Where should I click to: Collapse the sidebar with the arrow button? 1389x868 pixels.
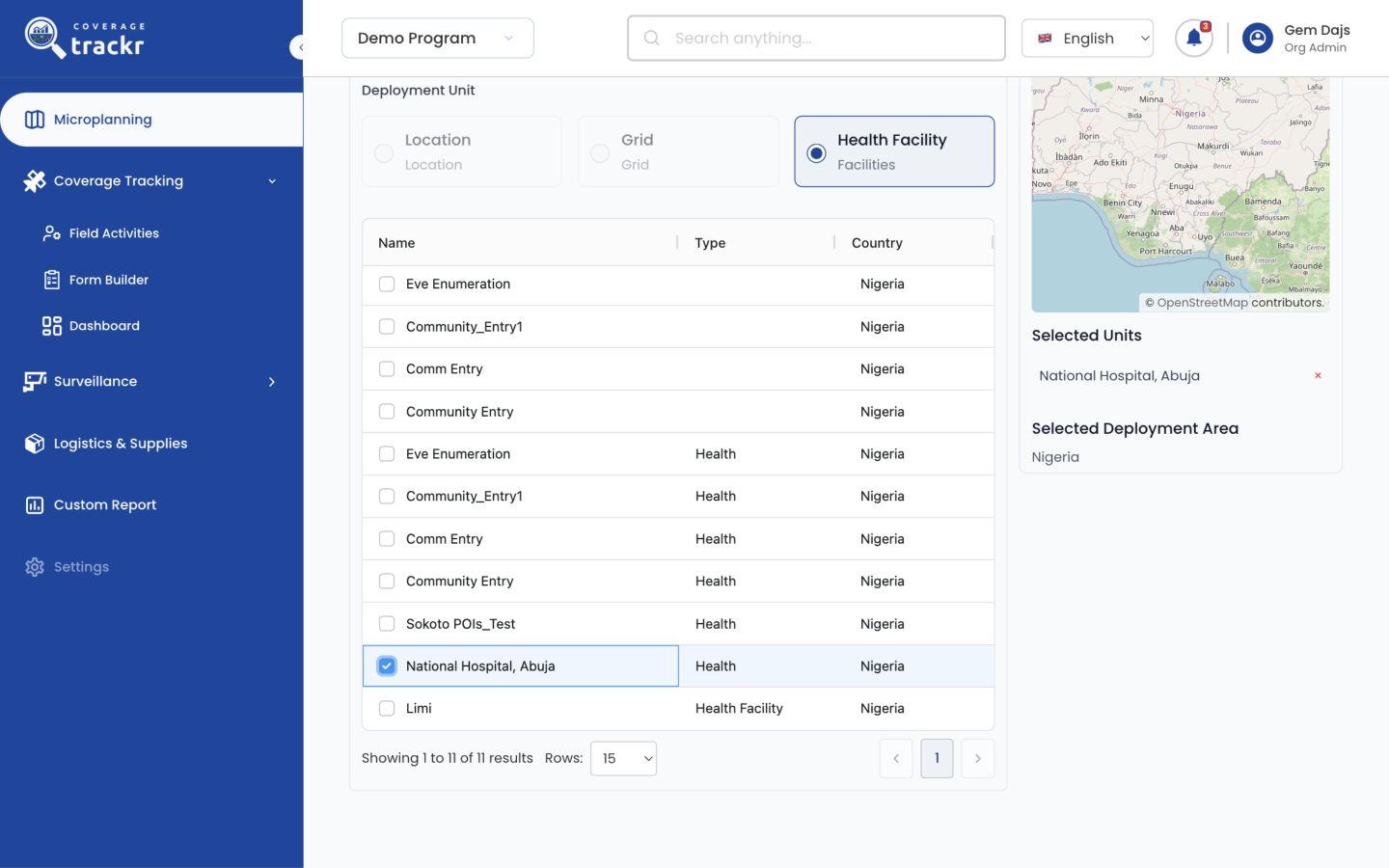[x=298, y=46]
